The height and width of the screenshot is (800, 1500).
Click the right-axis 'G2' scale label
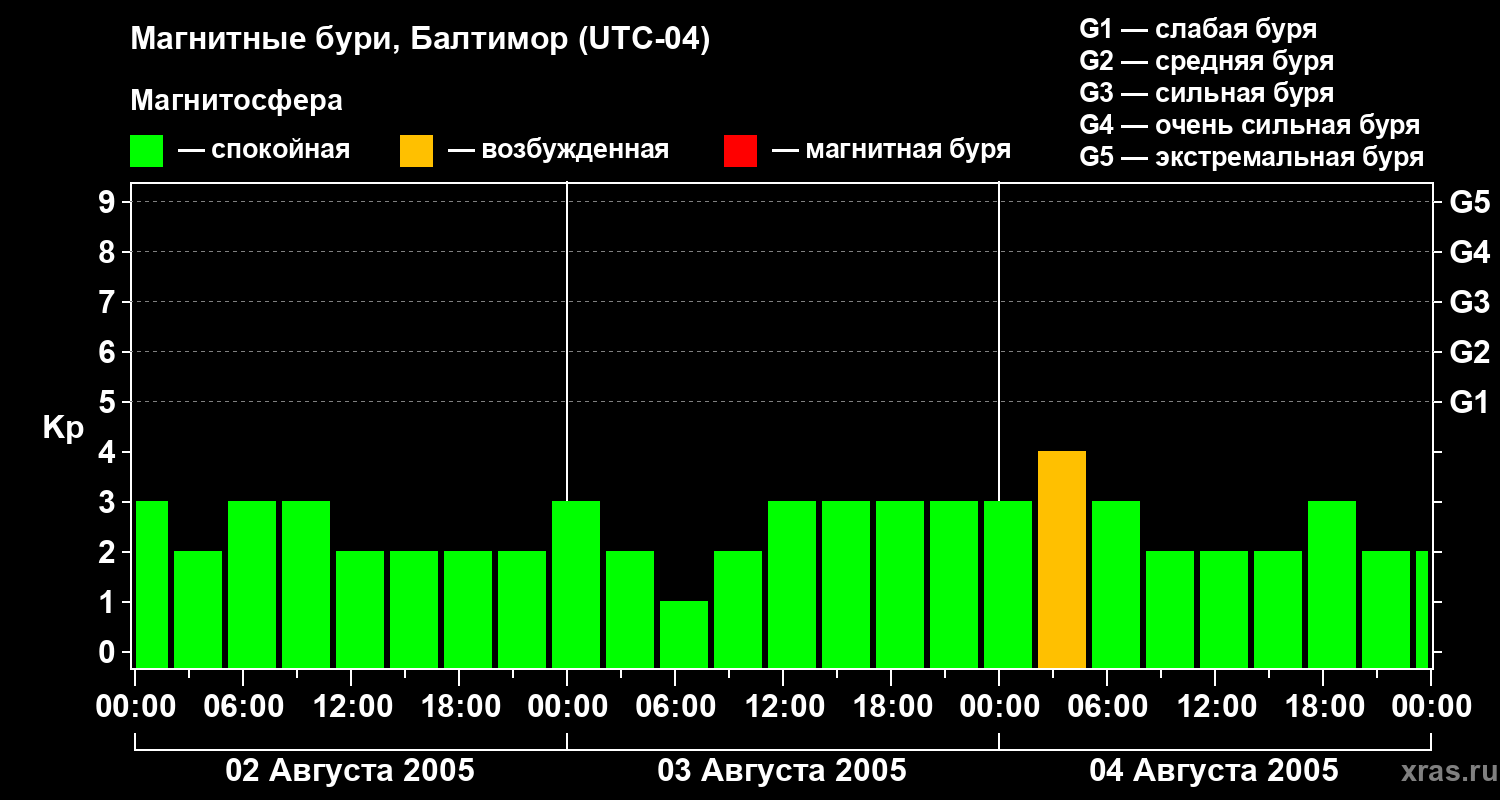[x=1469, y=352]
